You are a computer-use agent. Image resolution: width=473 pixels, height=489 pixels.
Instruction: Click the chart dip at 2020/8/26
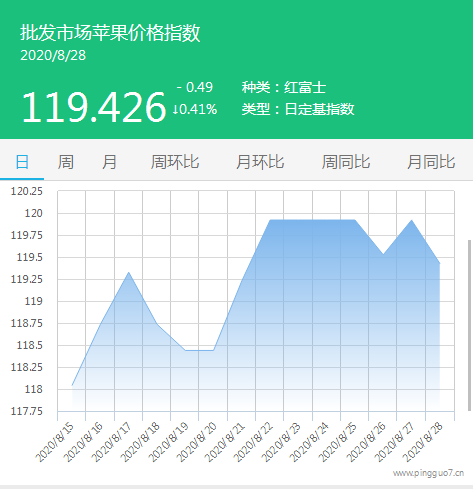coord(383,254)
